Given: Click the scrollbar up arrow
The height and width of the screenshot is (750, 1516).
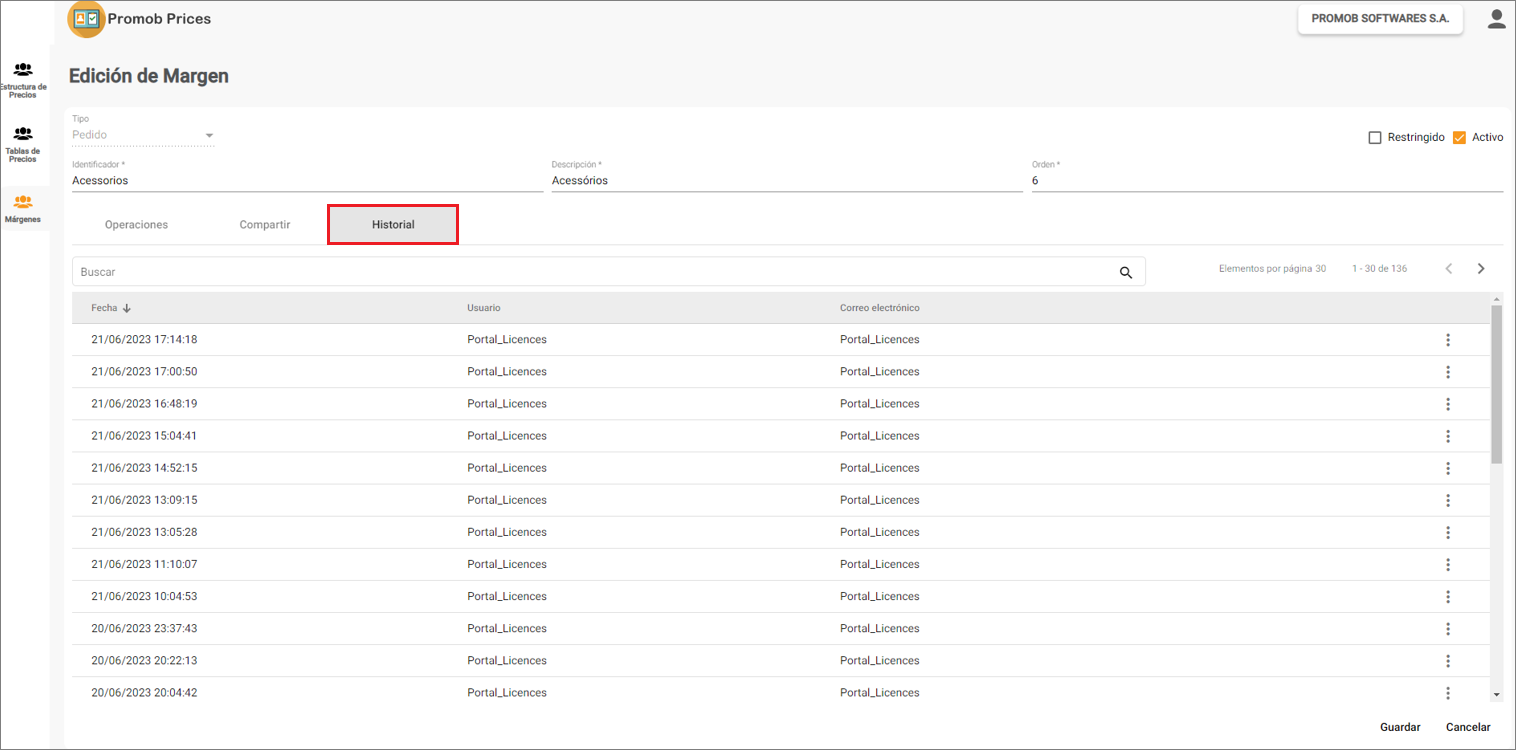Looking at the screenshot, I should tap(1496, 300).
